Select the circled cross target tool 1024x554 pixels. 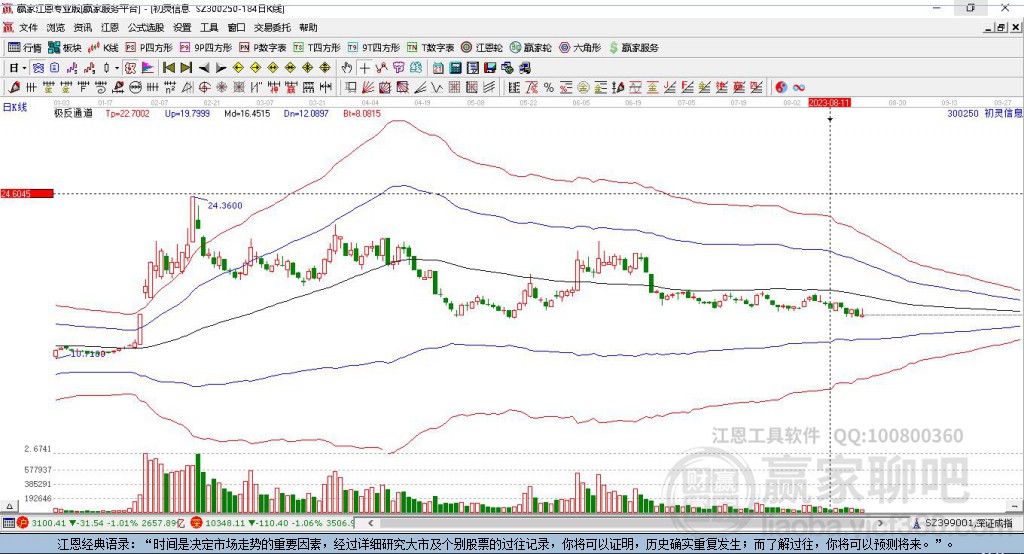[x=204, y=87]
